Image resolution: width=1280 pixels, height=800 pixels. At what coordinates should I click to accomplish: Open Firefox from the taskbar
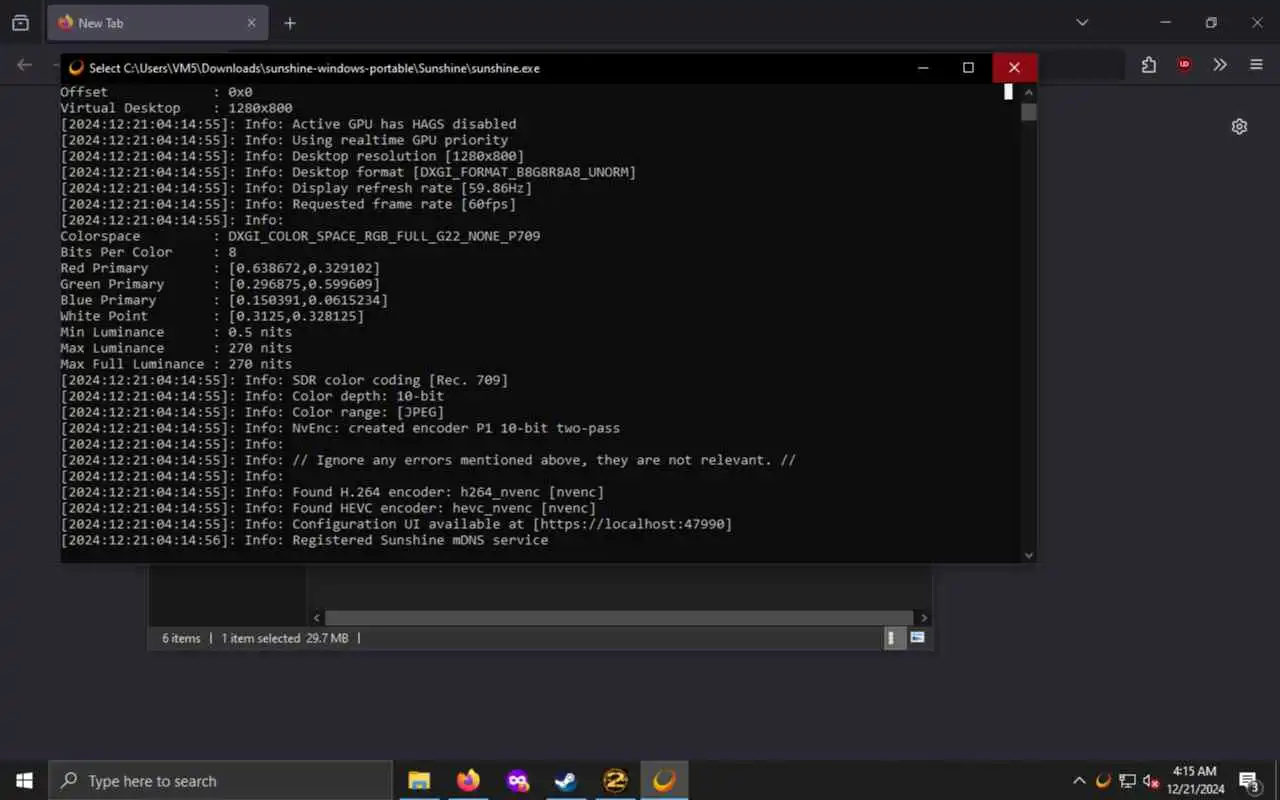click(468, 781)
